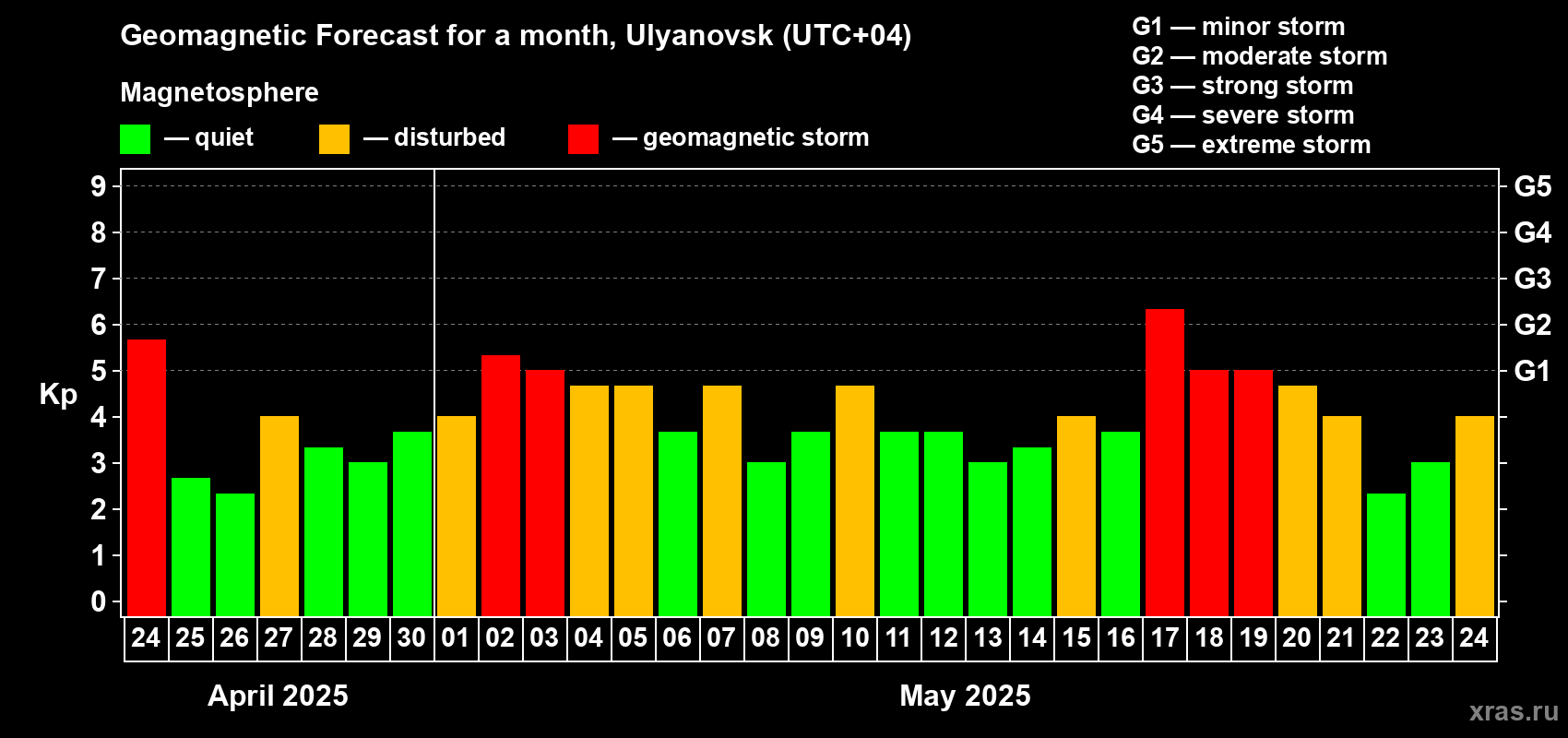This screenshot has height=738, width=1568.
Task: Click the green bar for April 26
Action: 235,555
